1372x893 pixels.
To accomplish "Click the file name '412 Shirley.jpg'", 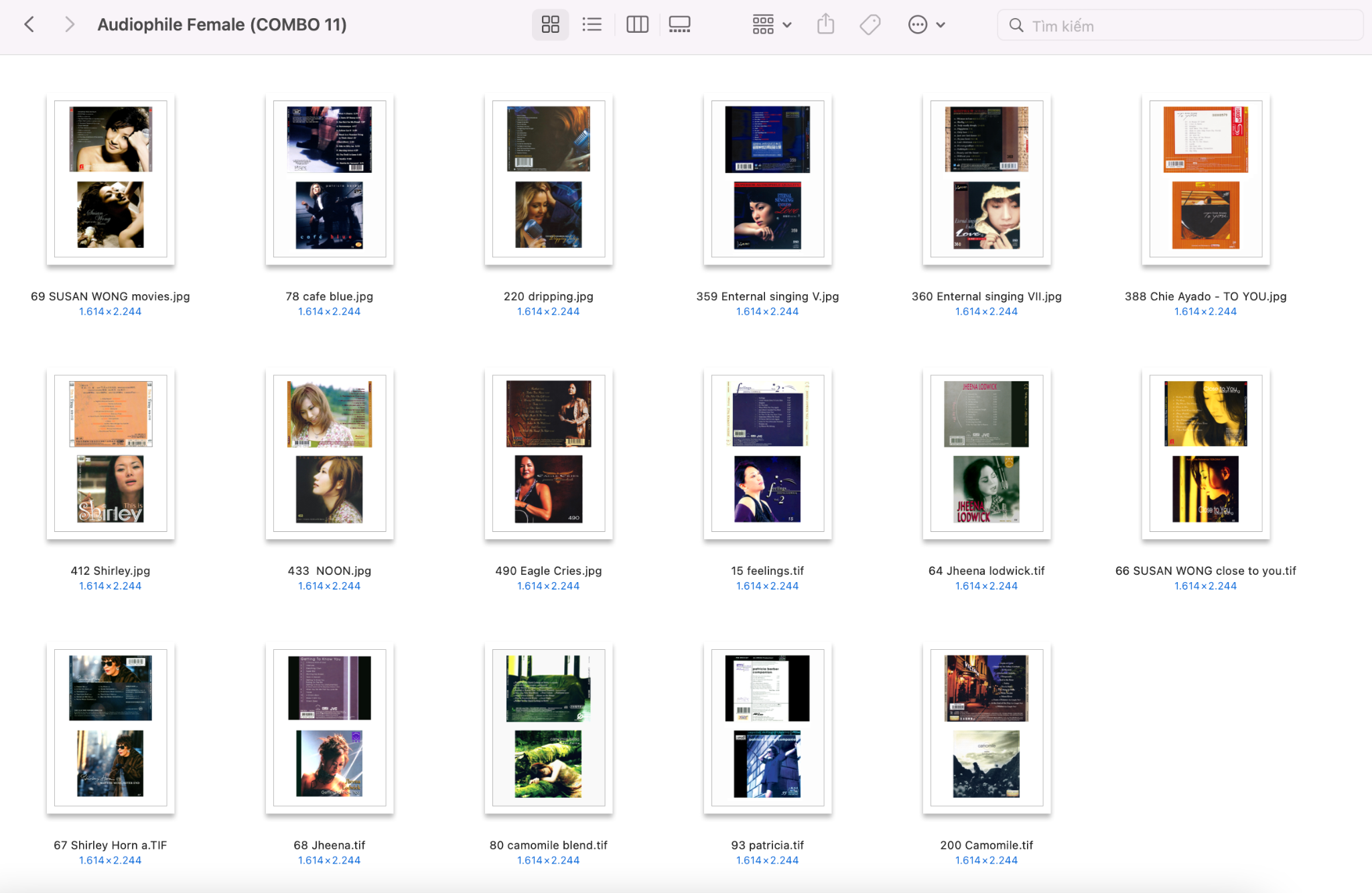I will point(111,571).
